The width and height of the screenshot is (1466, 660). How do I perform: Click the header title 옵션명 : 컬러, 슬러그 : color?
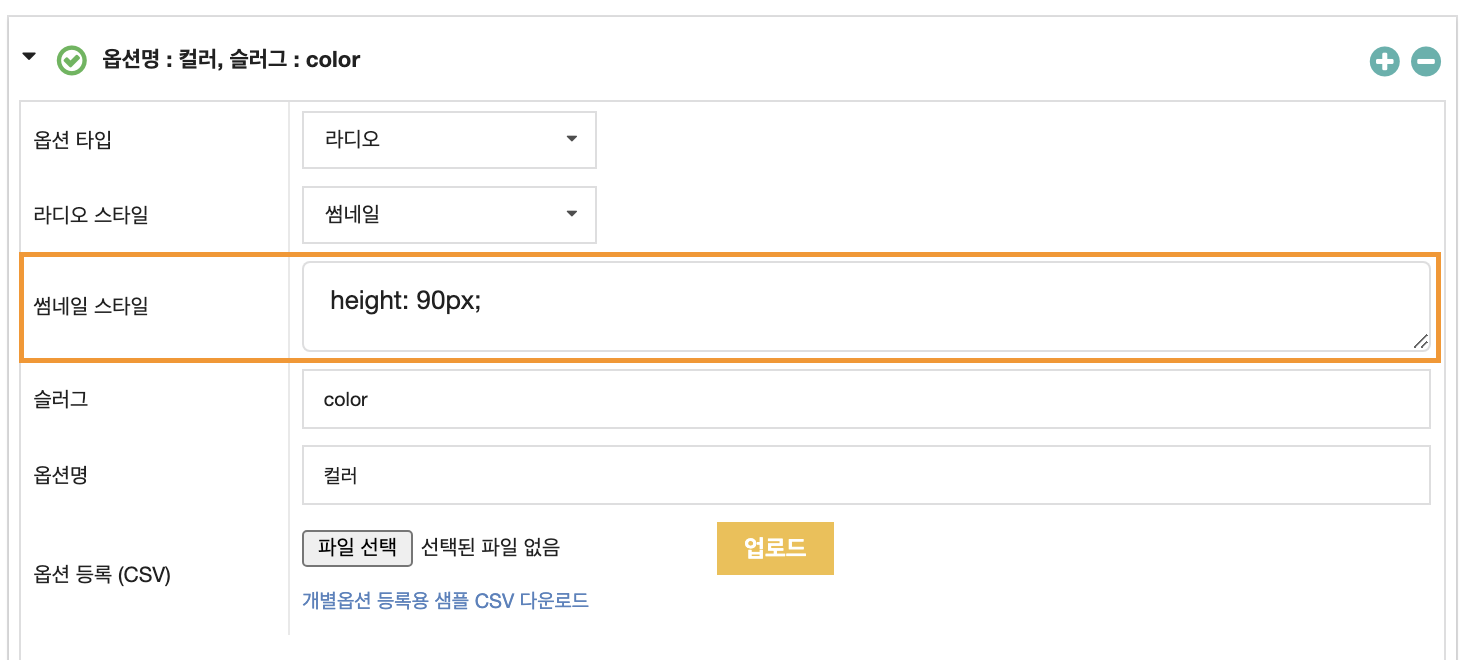click(x=231, y=60)
